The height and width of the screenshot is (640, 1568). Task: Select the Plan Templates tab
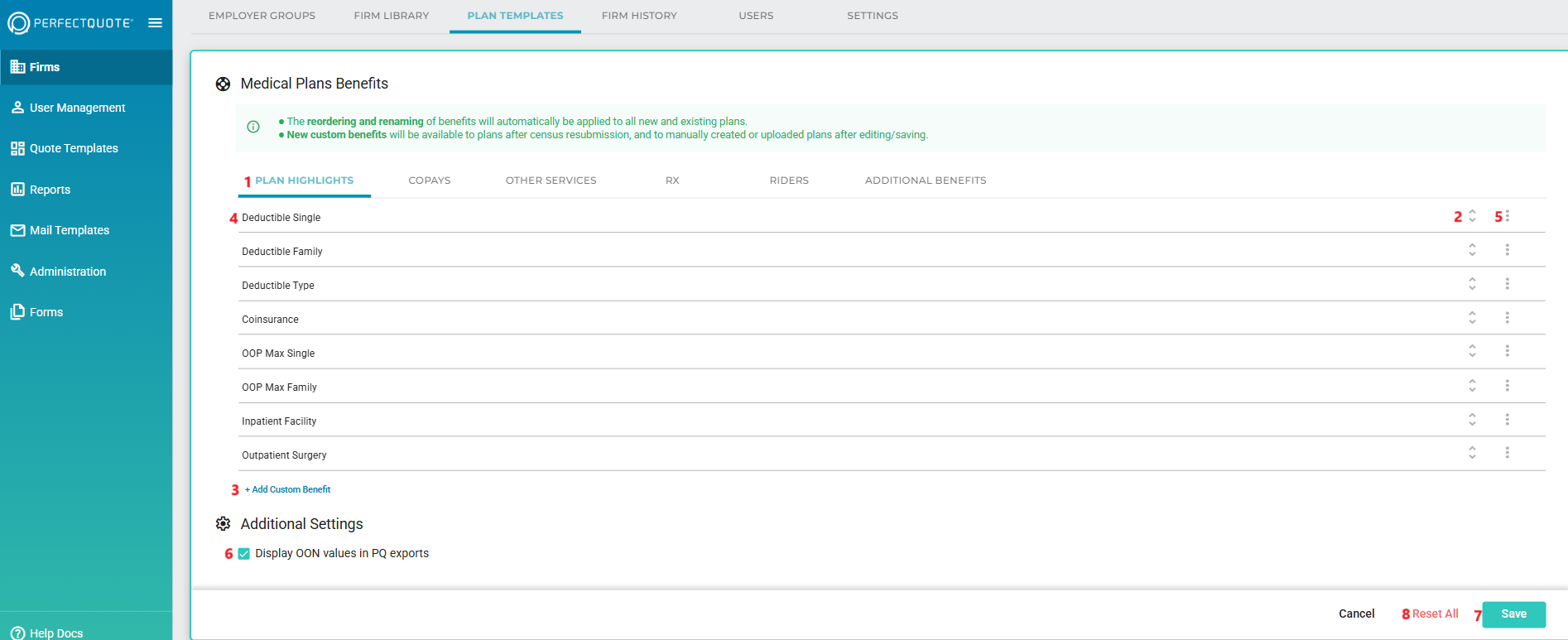515,16
